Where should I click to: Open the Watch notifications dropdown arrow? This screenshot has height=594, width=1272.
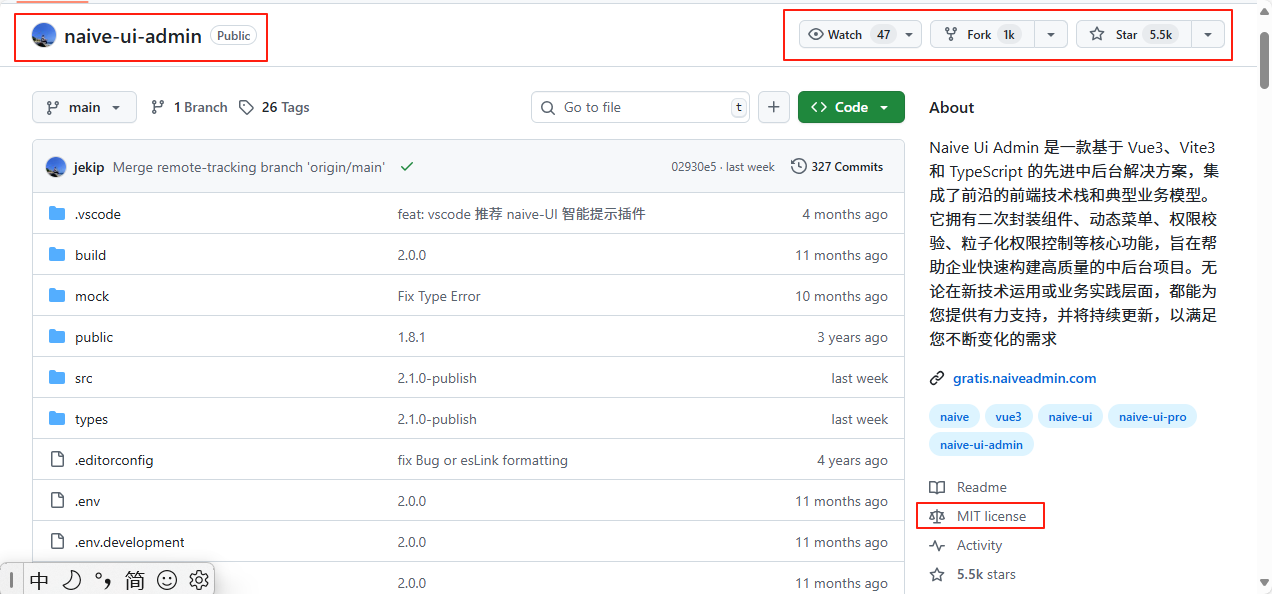pyautogui.click(x=909, y=34)
